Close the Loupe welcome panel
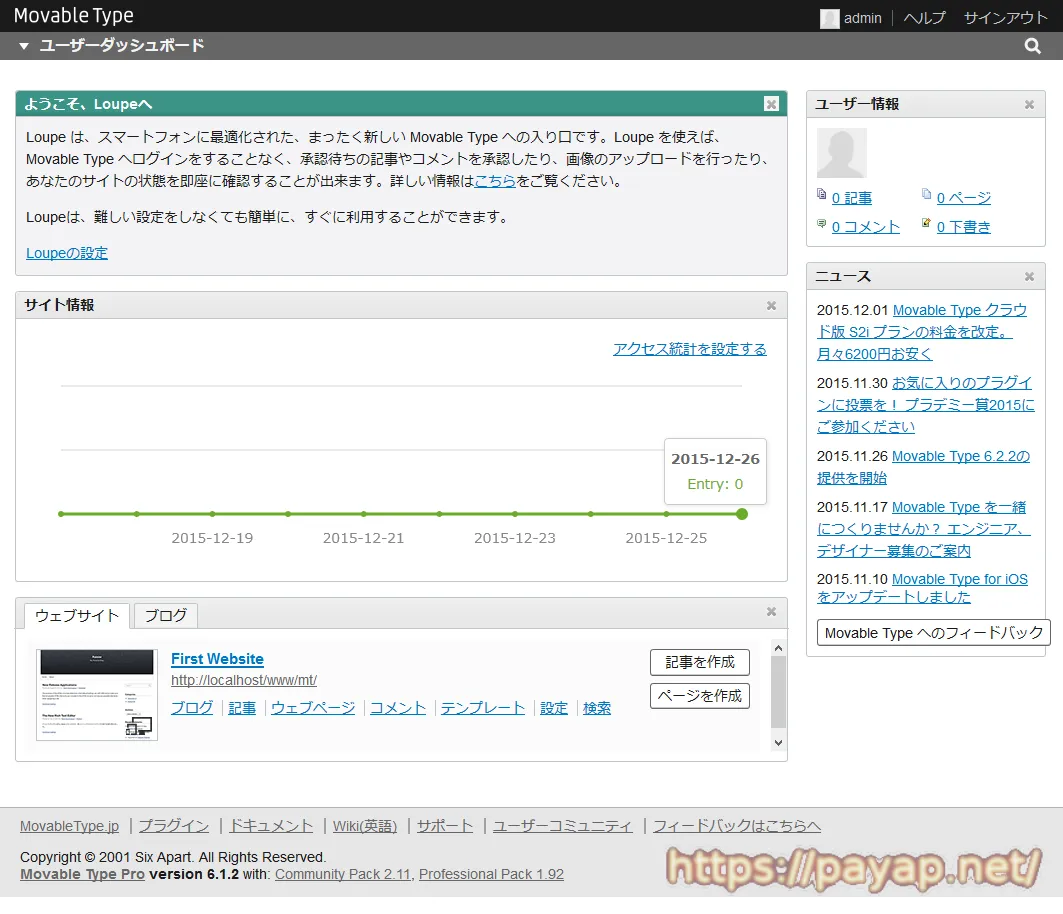Screen dimensions: 1063x914 click(x=771, y=104)
